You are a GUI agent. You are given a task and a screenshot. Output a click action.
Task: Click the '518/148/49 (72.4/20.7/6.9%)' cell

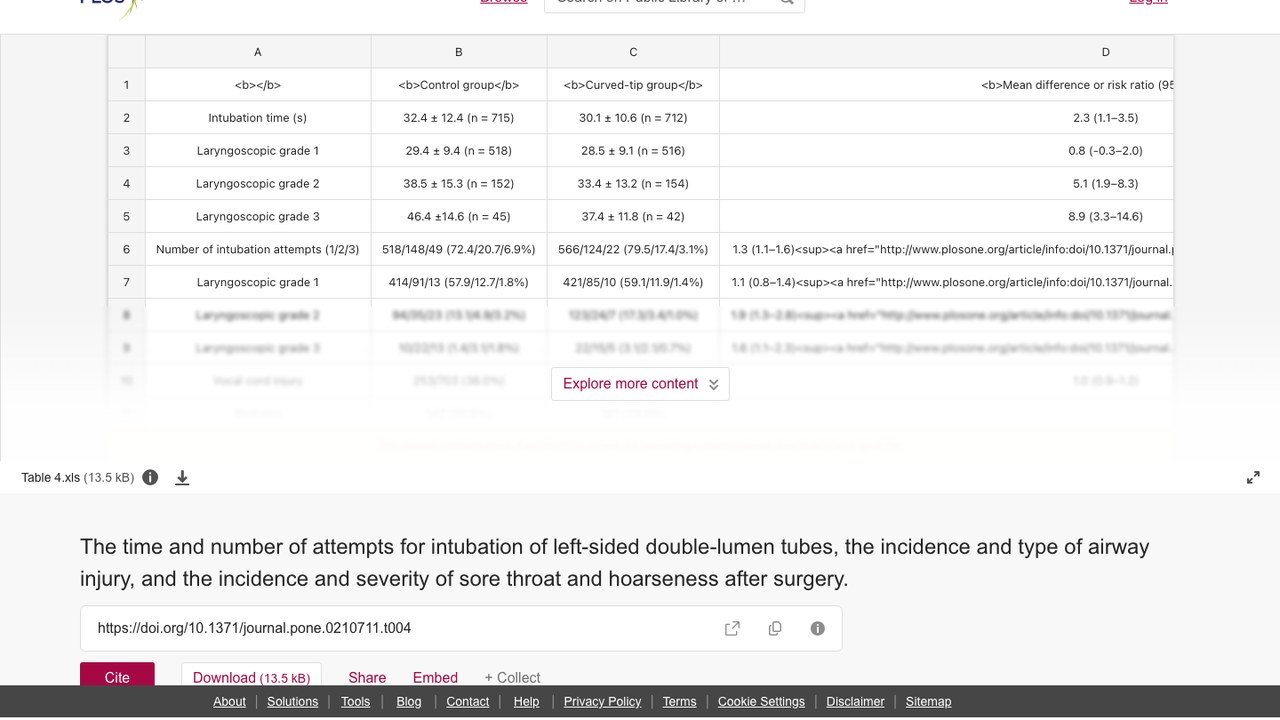pyautogui.click(x=459, y=249)
